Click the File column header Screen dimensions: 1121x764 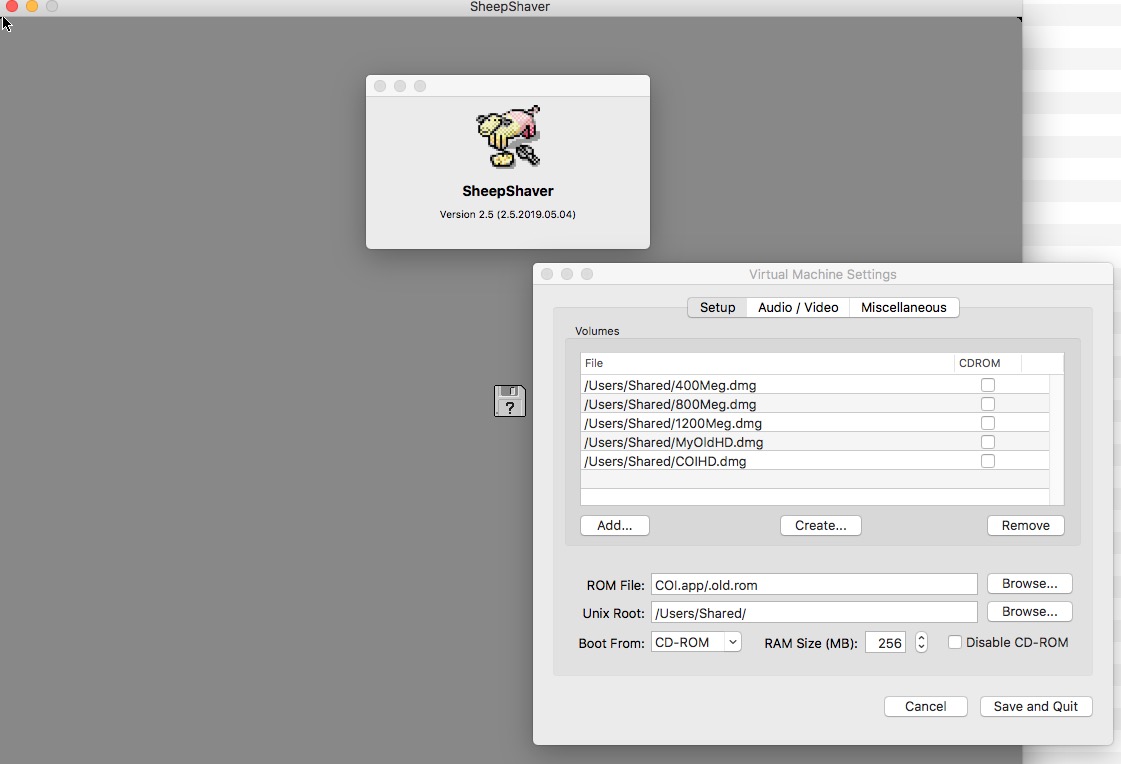[767, 363]
